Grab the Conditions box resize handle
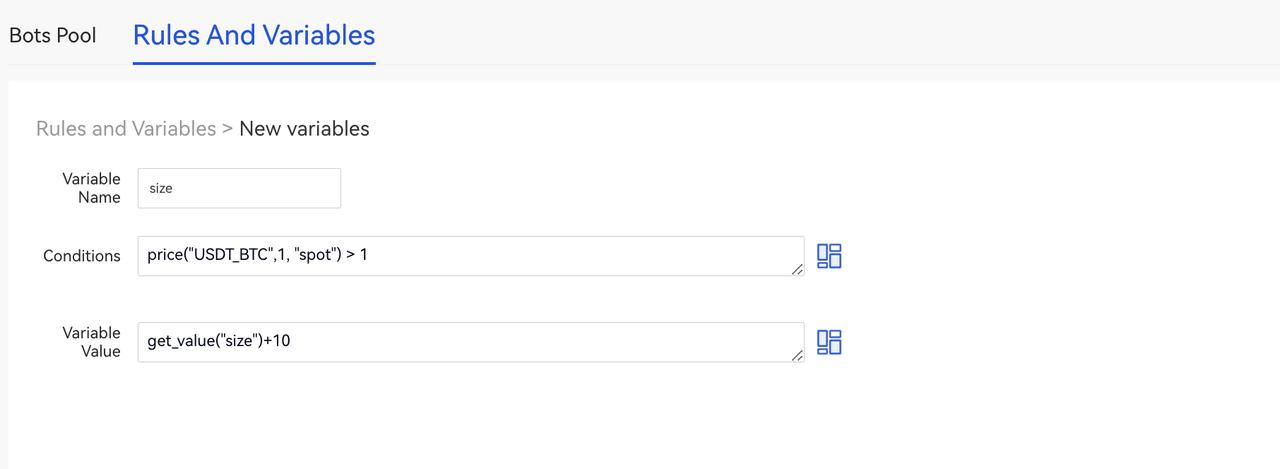Viewport: 1280px width, 469px height. 797,269
